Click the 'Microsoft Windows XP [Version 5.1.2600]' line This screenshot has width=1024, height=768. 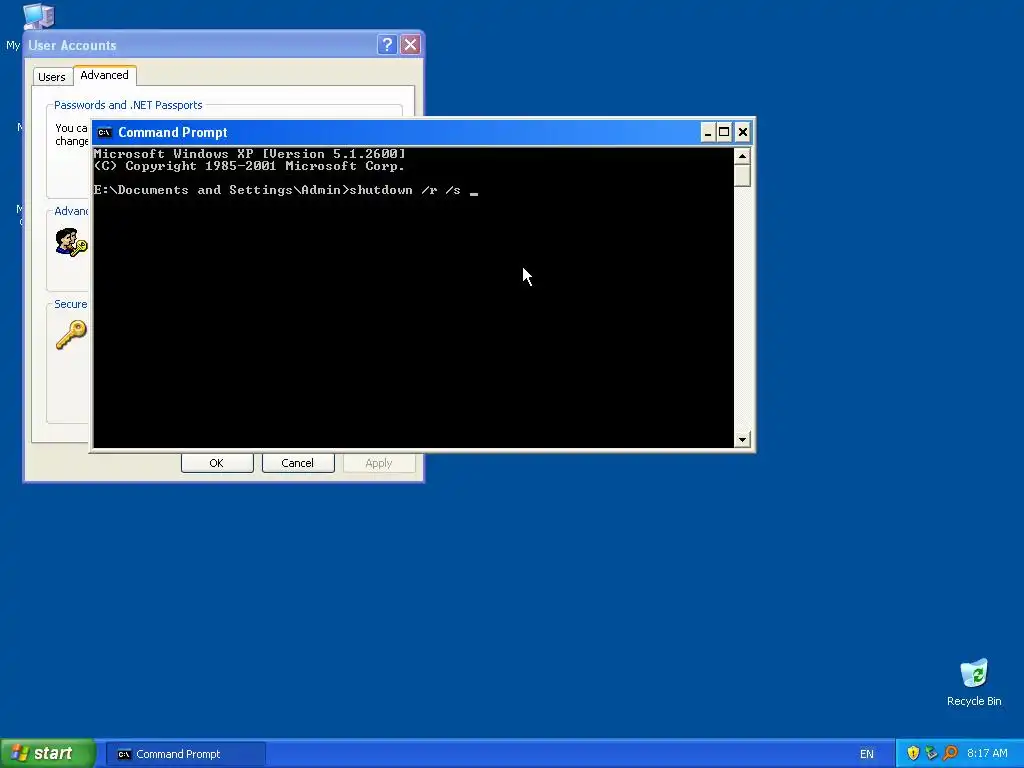click(249, 154)
